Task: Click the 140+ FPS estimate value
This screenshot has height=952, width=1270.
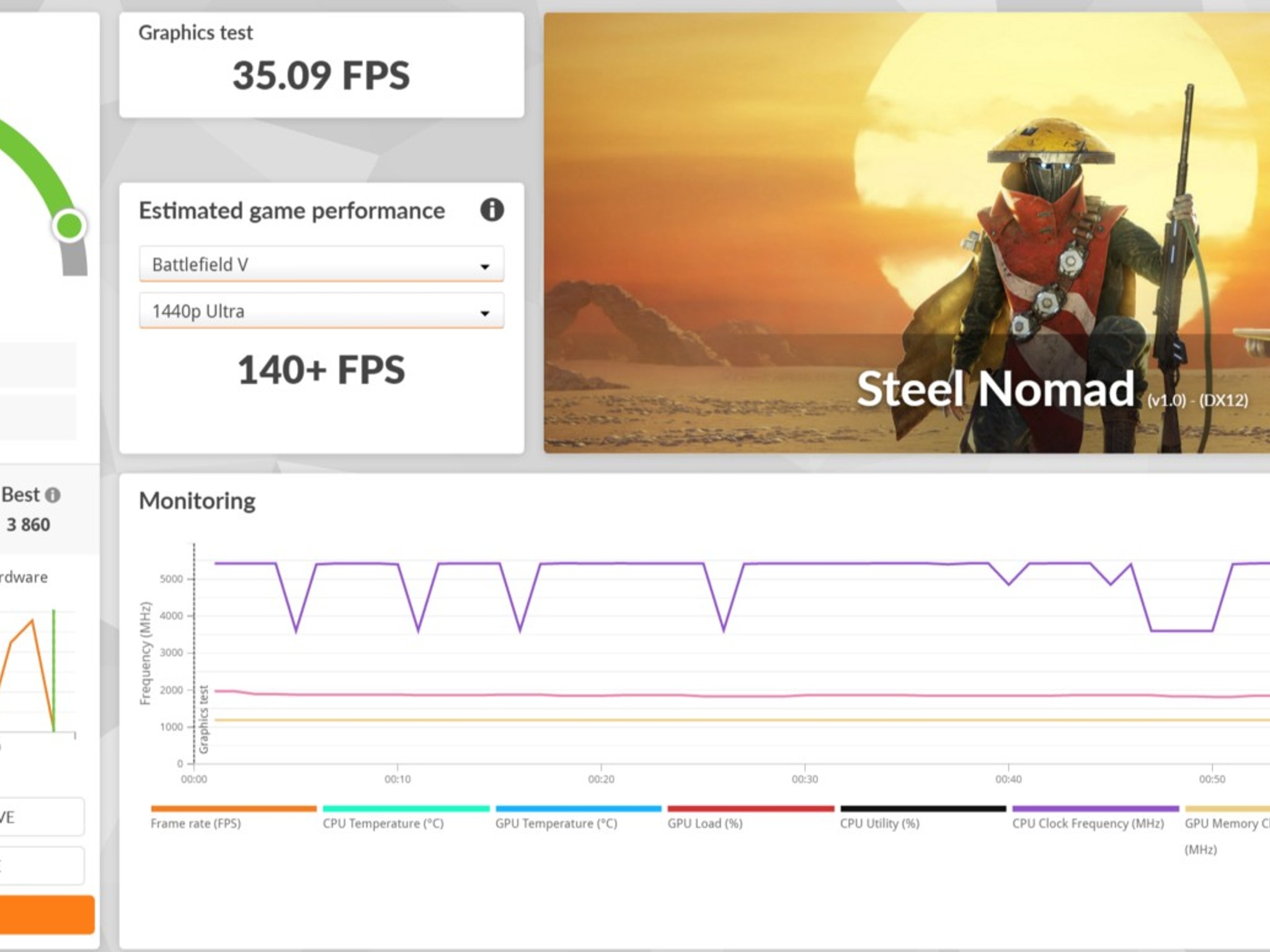Action: point(321,370)
